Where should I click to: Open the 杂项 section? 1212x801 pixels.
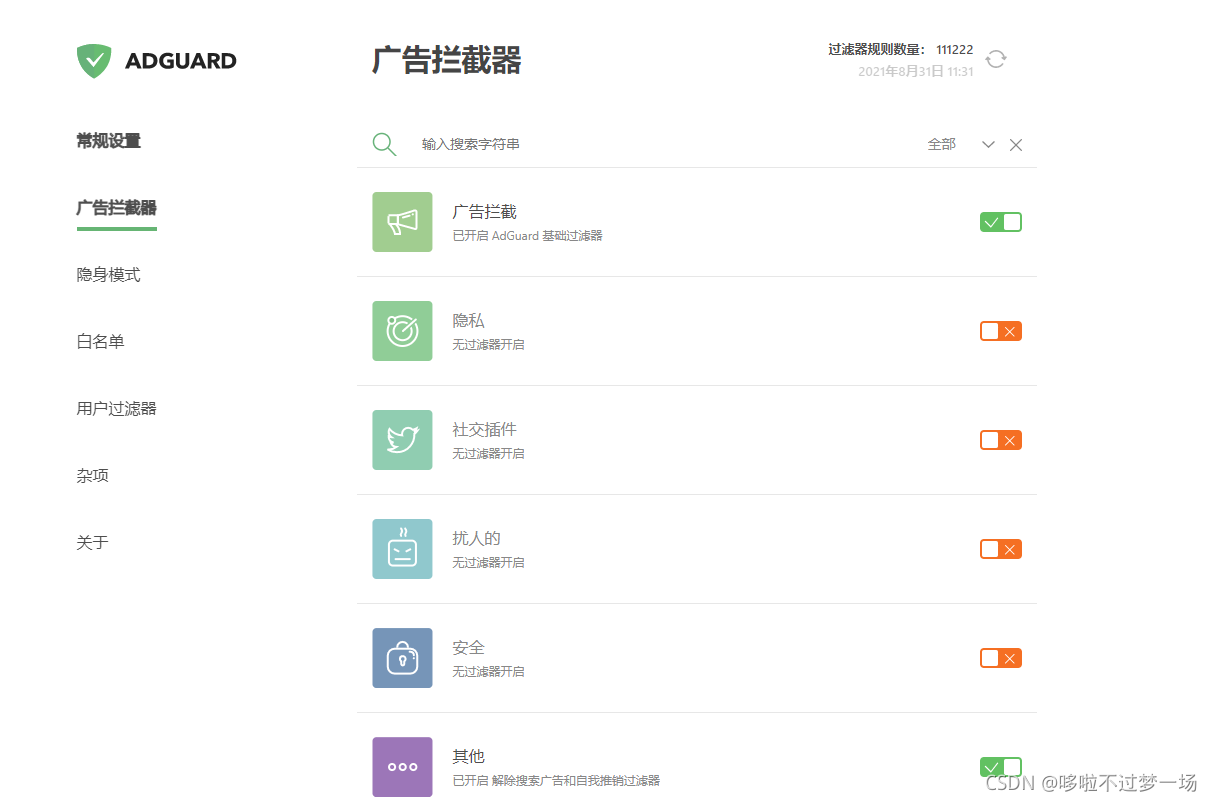pyautogui.click(x=93, y=476)
